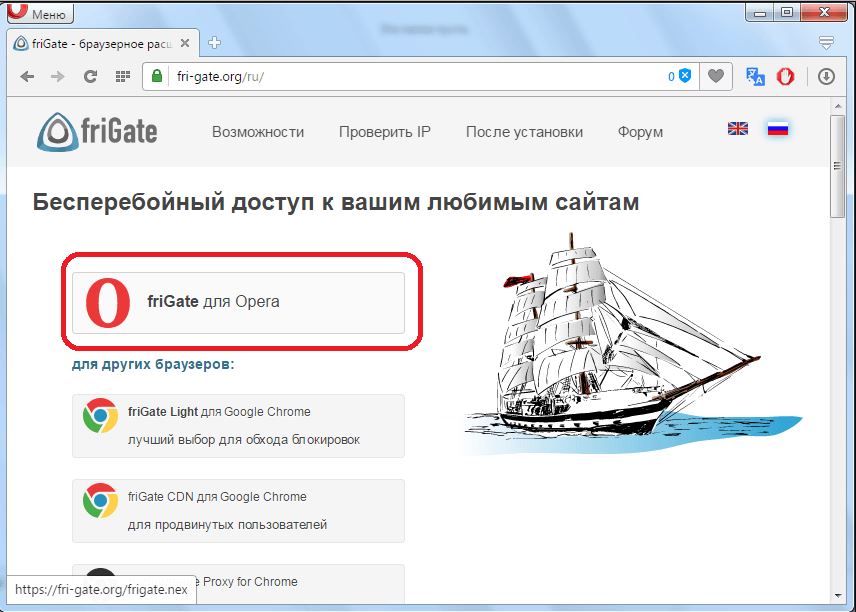Click the address bar with fri-gate.org/ru/
856x612 pixels.
point(420,76)
